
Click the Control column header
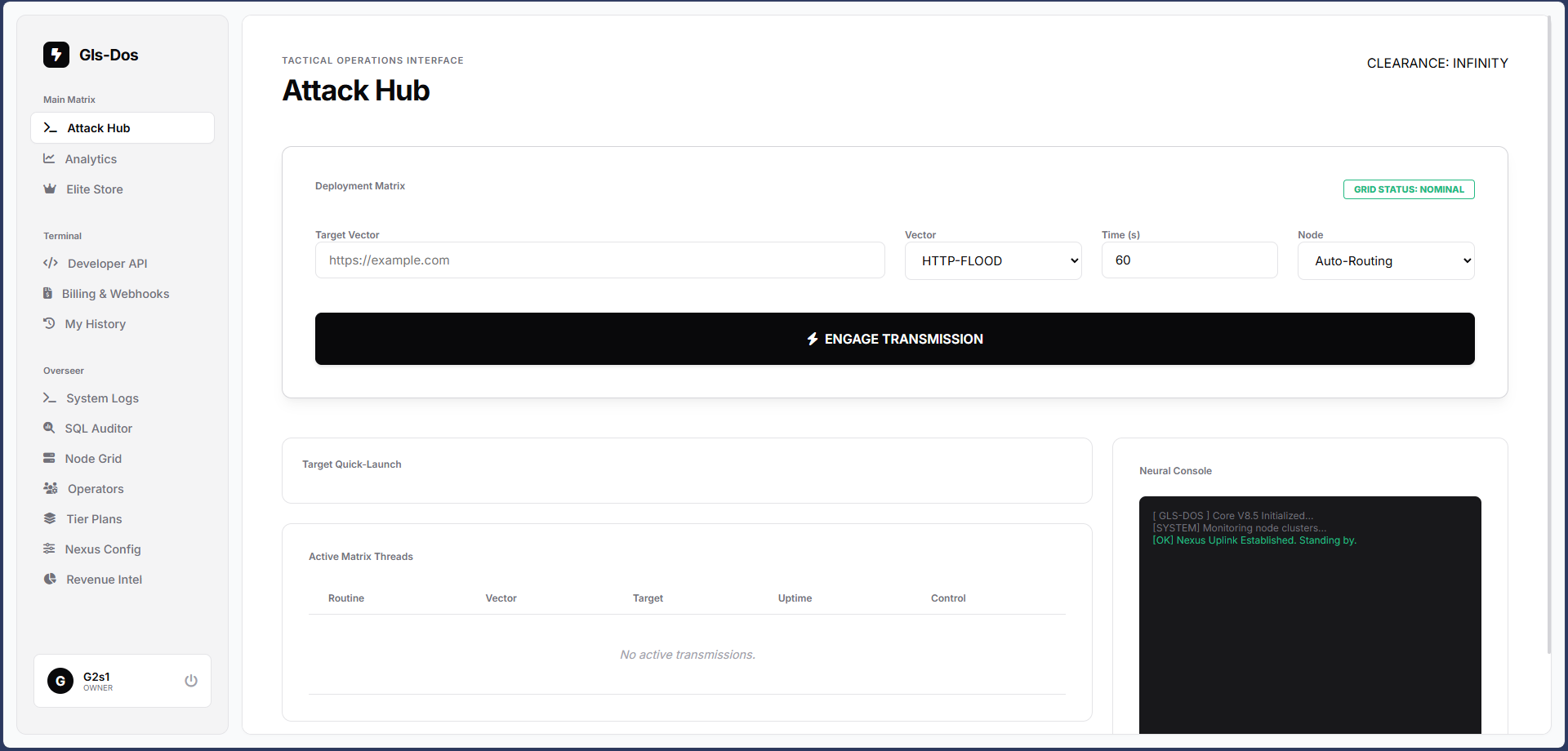tap(948, 598)
